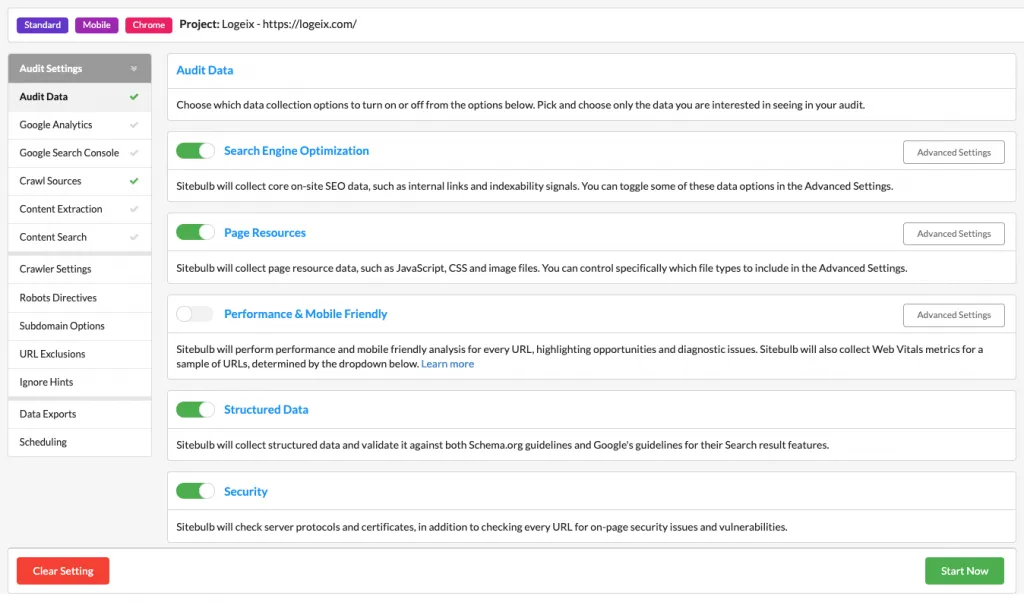The height and width of the screenshot is (602, 1024).
Task: Go to the Scheduling section
Action: tap(45, 441)
